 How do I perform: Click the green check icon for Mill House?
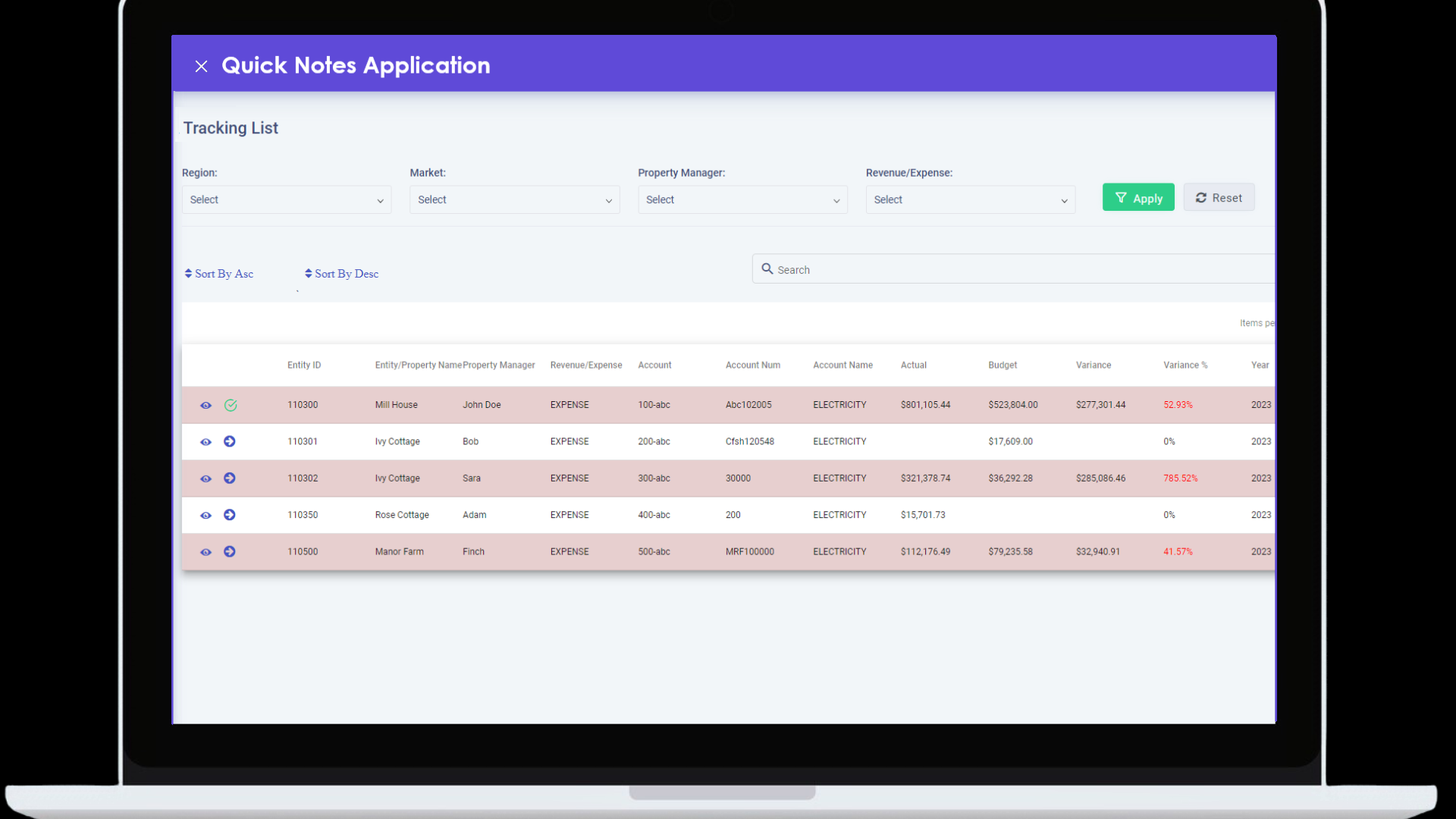pos(231,406)
